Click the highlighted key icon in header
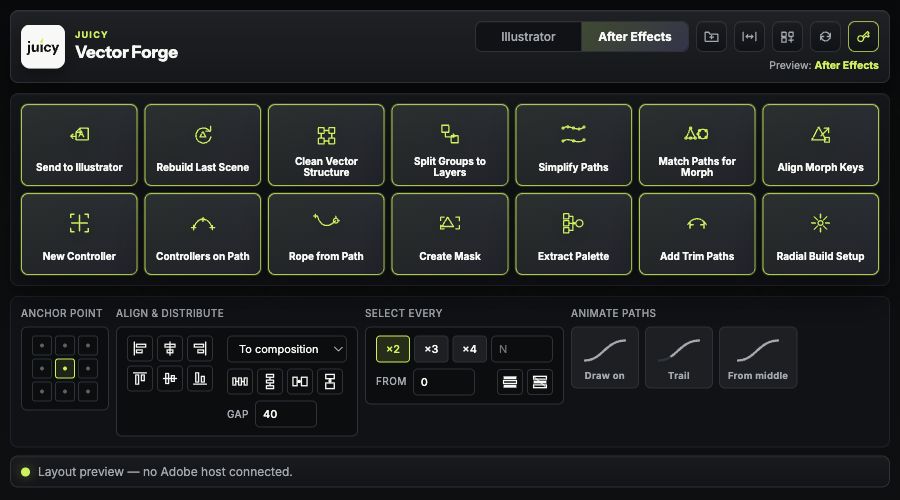900x500 pixels. (x=863, y=37)
